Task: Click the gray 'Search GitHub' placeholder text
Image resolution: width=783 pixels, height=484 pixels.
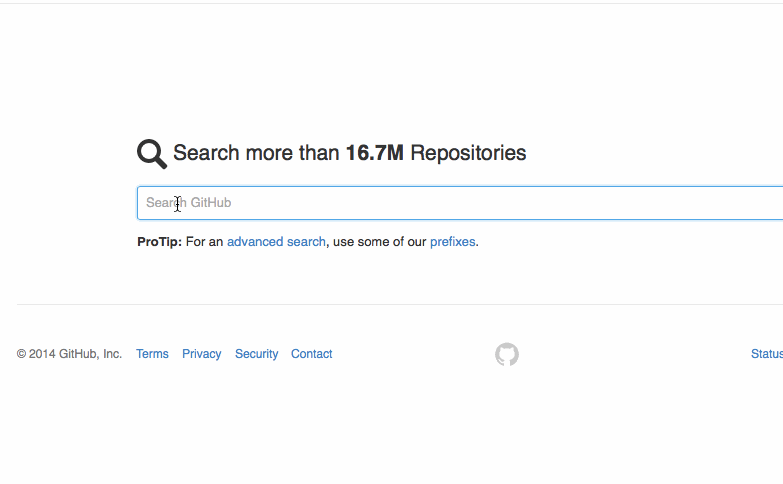Action: point(188,203)
